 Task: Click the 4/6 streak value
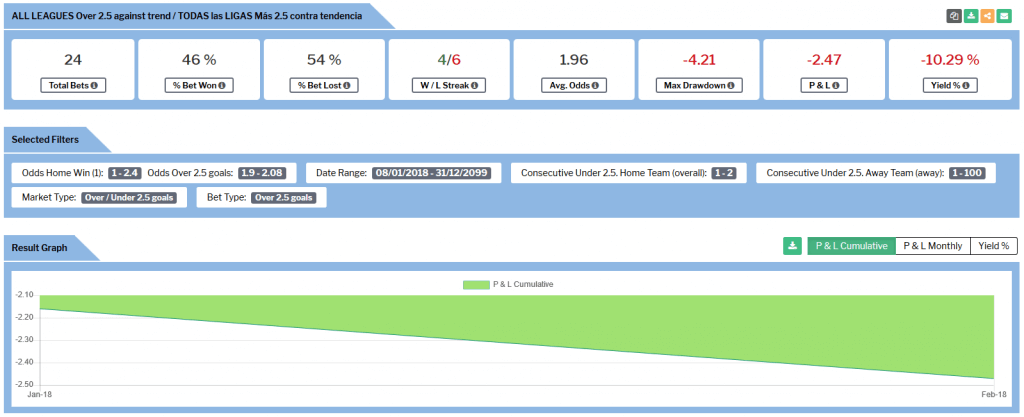click(x=449, y=60)
